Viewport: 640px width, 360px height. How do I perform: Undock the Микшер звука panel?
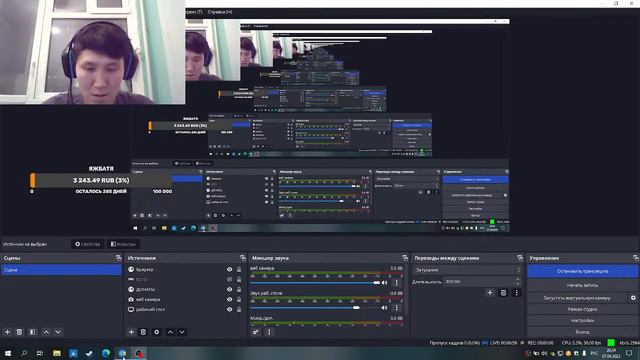point(405,258)
